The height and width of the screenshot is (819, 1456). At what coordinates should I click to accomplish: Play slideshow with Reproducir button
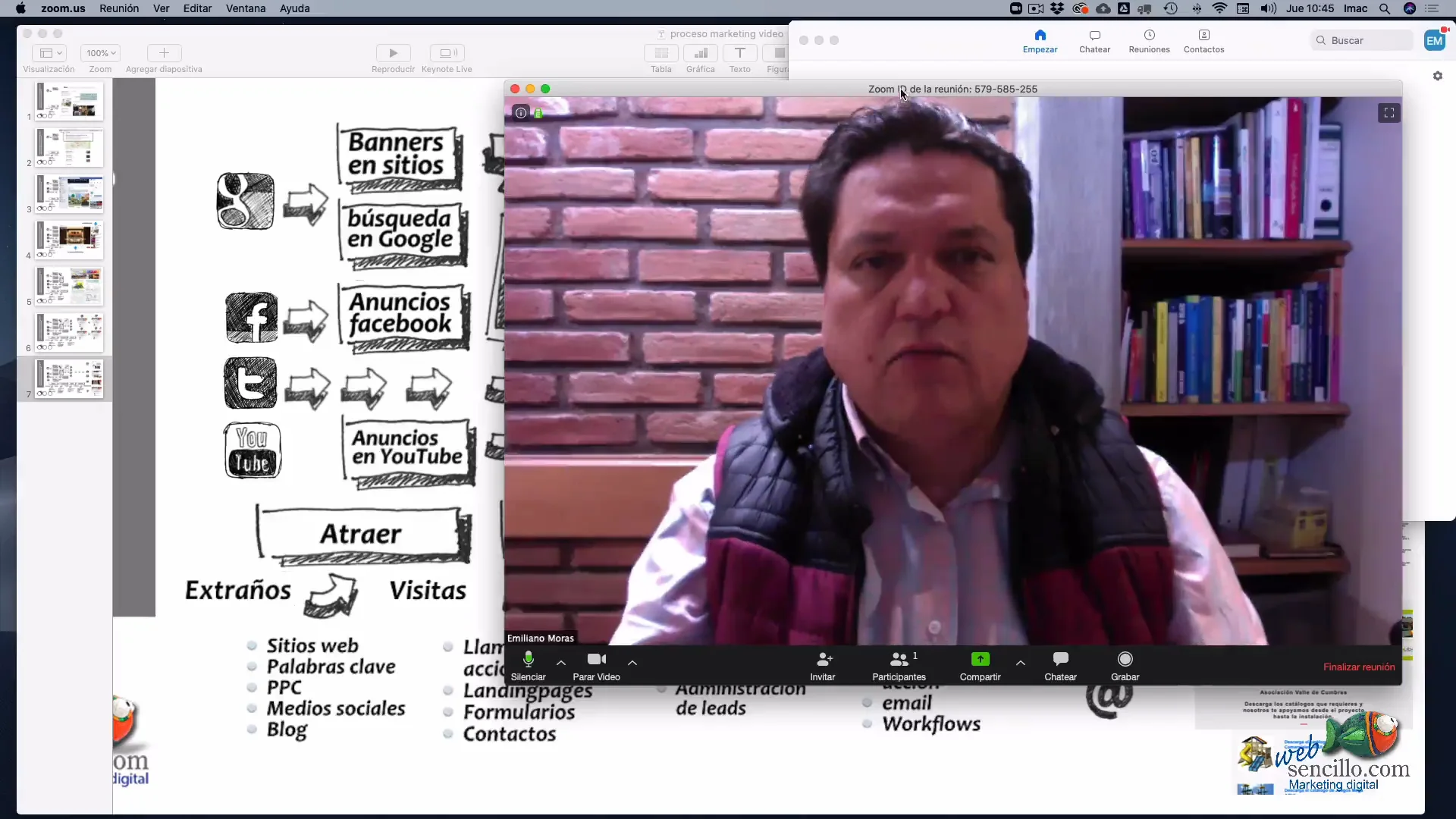point(393,53)
